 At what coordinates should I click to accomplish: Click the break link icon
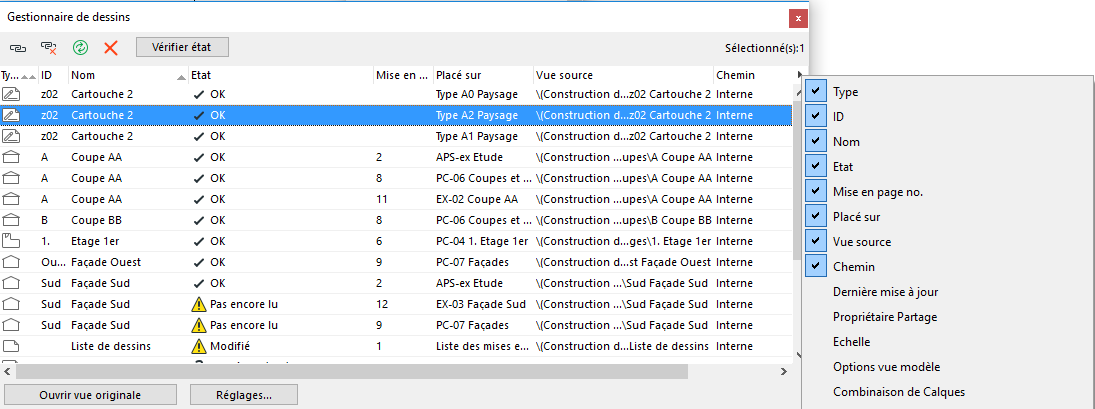pyautogui.click(x=48, y=47)
